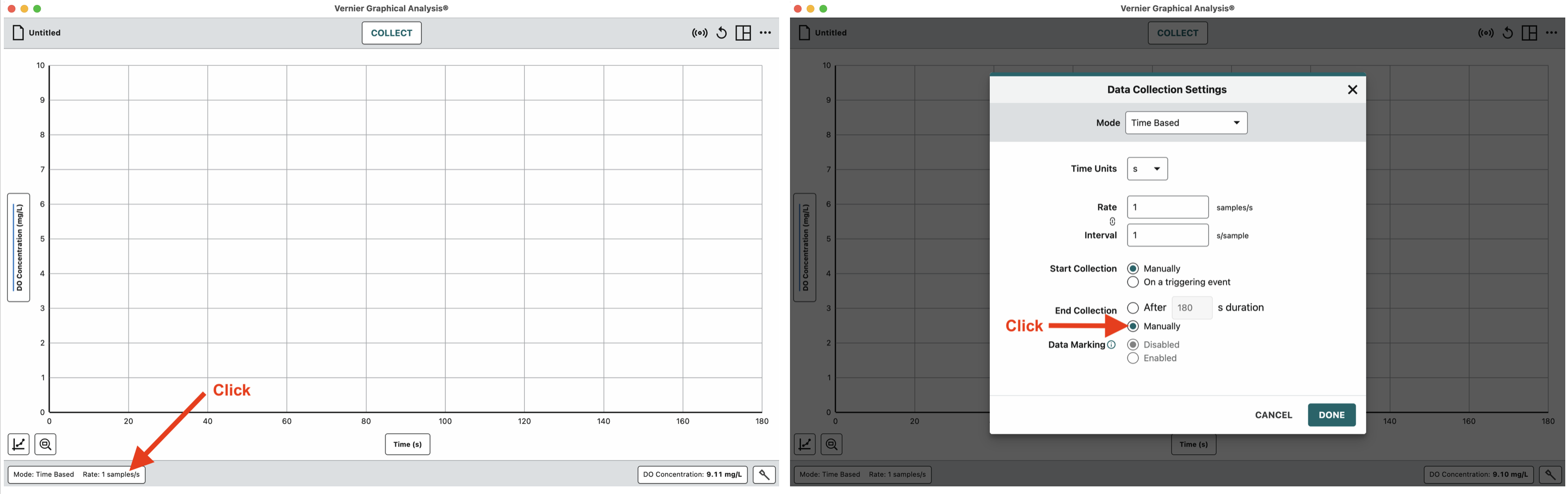Click three-dot more menu in right window
This screenshot has width=1568, height=494.
1552,33
